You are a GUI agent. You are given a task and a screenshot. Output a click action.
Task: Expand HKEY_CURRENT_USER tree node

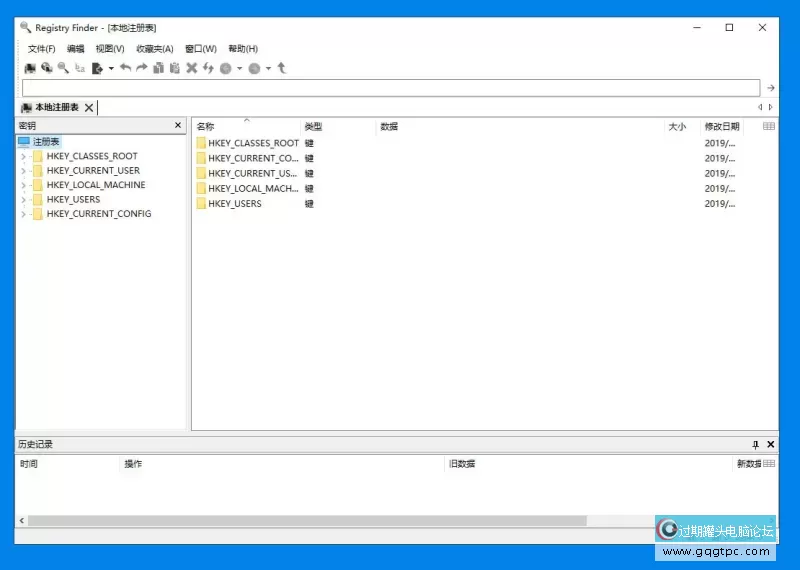tap(23, 171)
